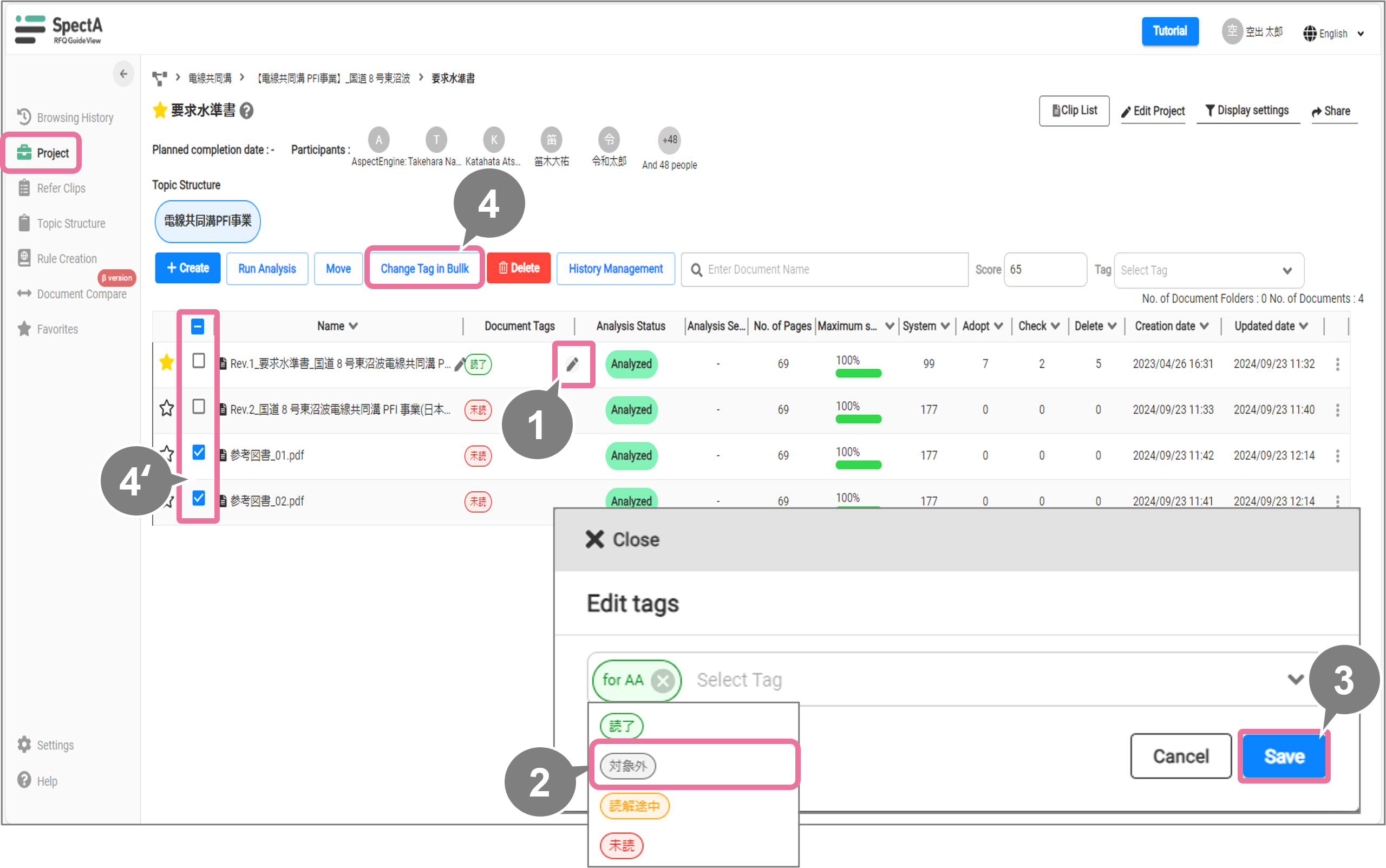Open the English language dropdown
This screenshot has width=1386, height=868.
(1333, 33)
